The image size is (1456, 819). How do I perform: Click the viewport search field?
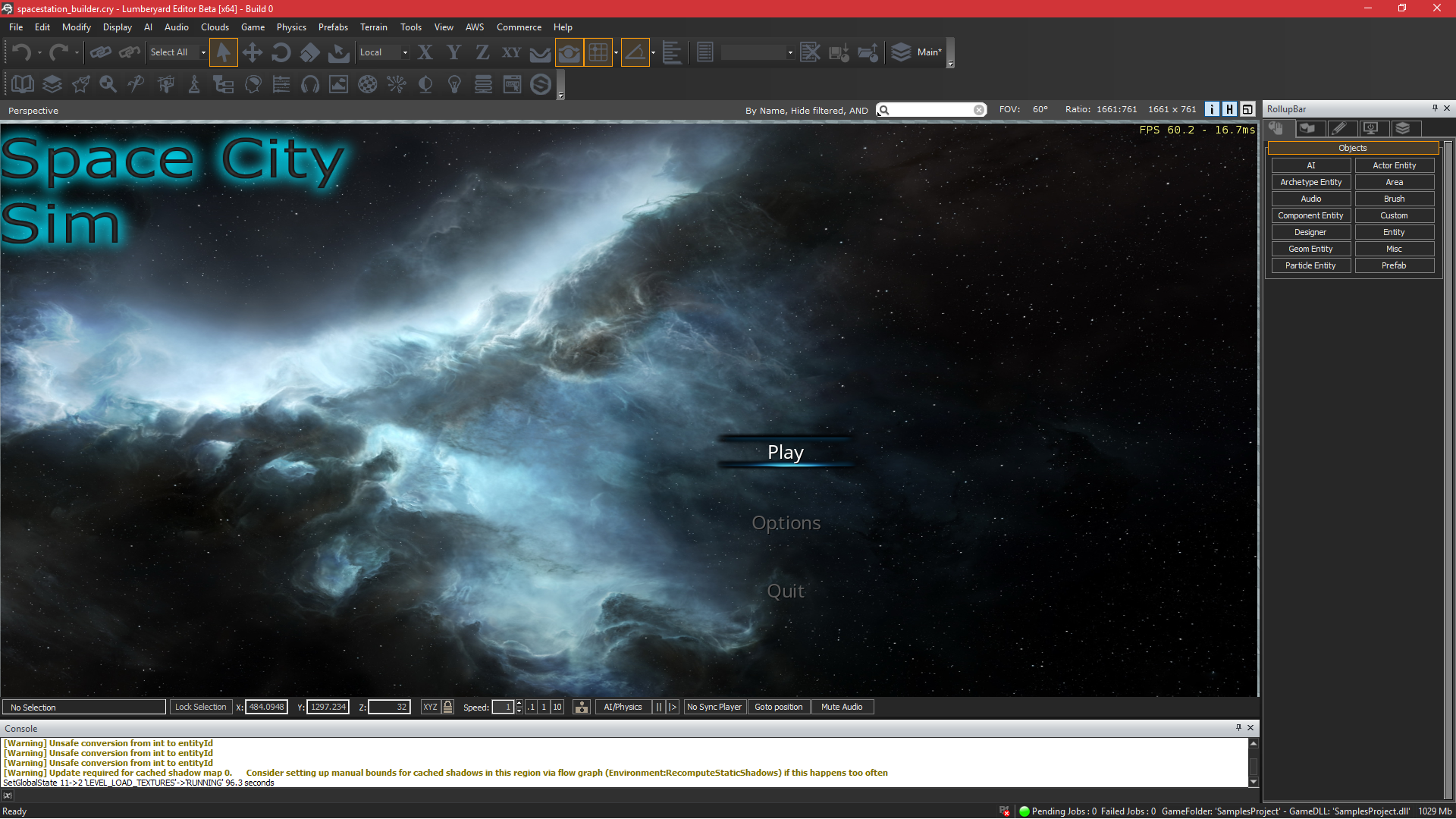pos(931,110)
